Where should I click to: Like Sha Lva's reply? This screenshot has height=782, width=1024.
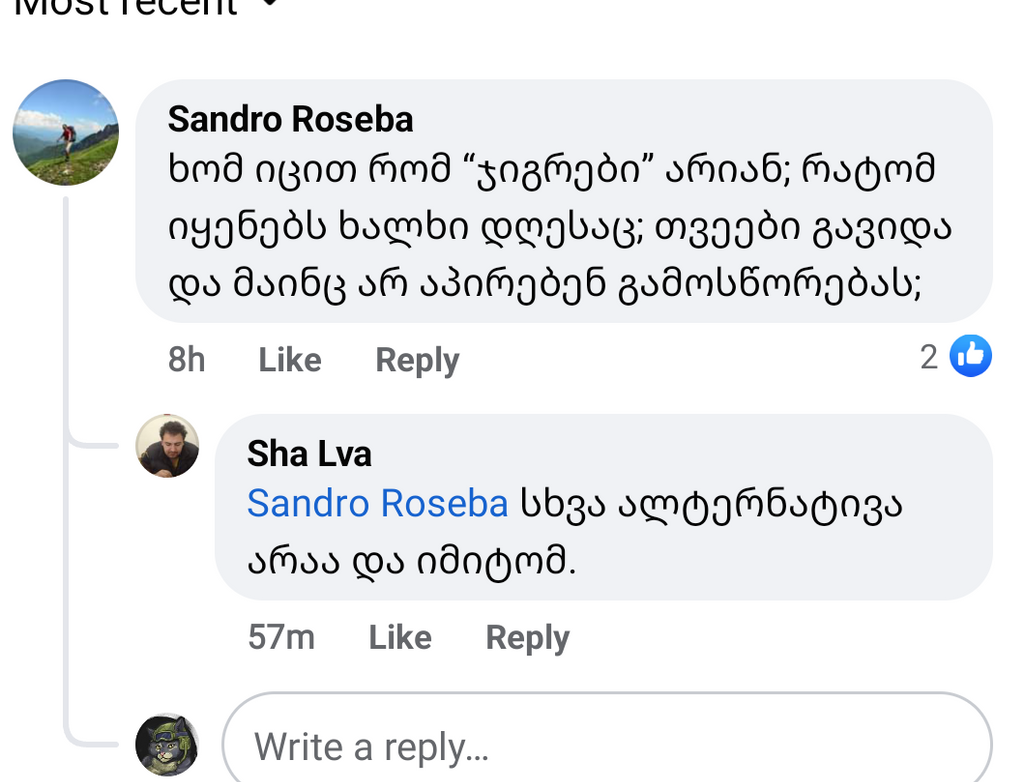400,637
